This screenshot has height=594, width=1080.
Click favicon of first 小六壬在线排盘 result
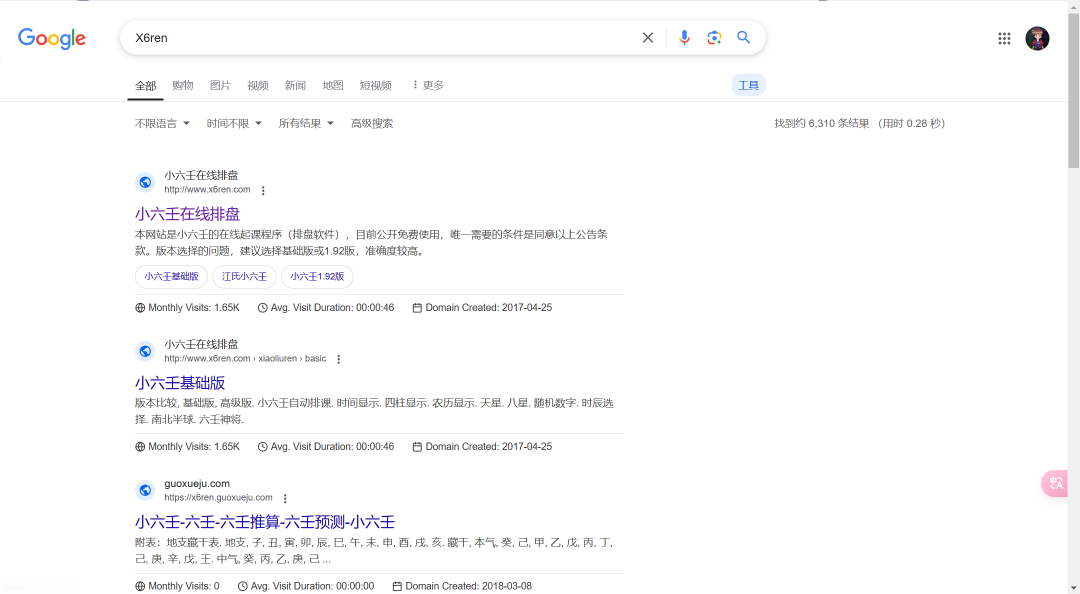point(145,182)
